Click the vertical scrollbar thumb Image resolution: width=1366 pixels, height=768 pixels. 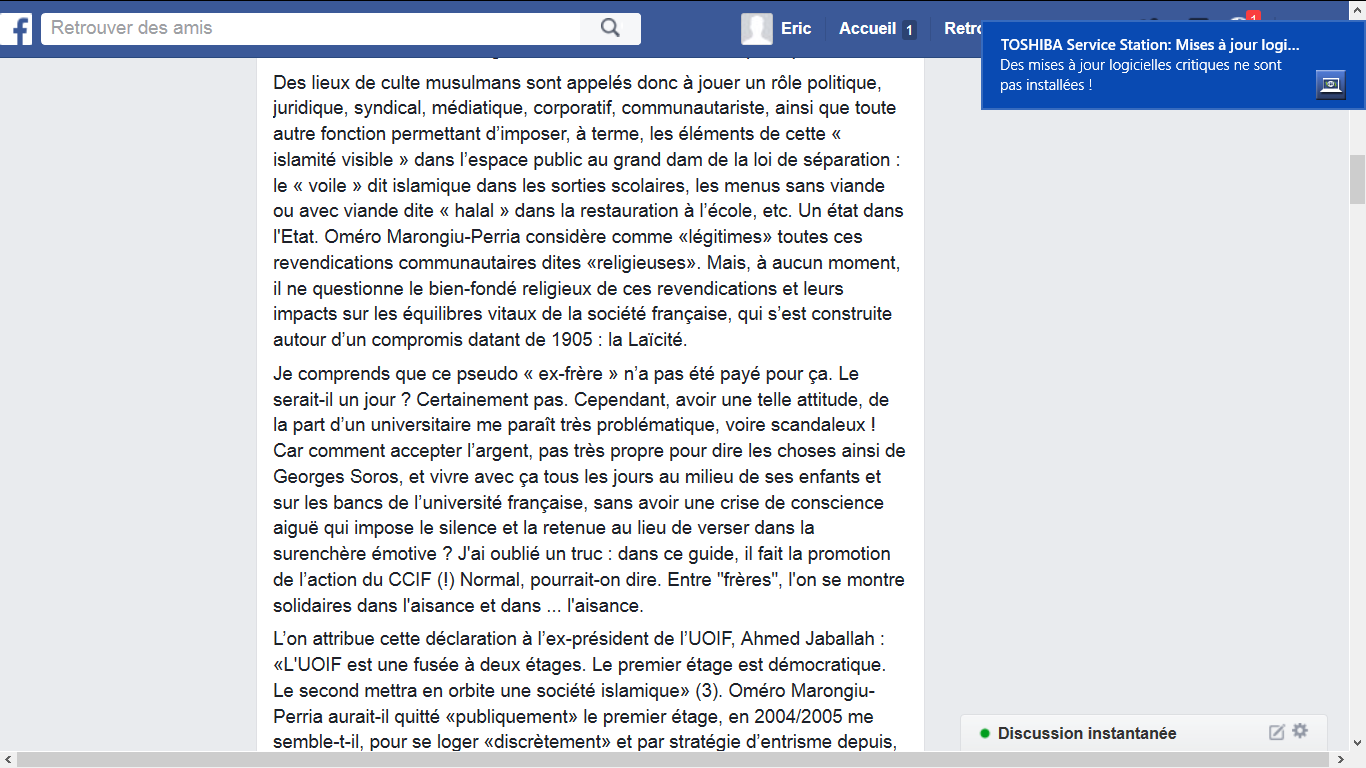click(1357, 179)
